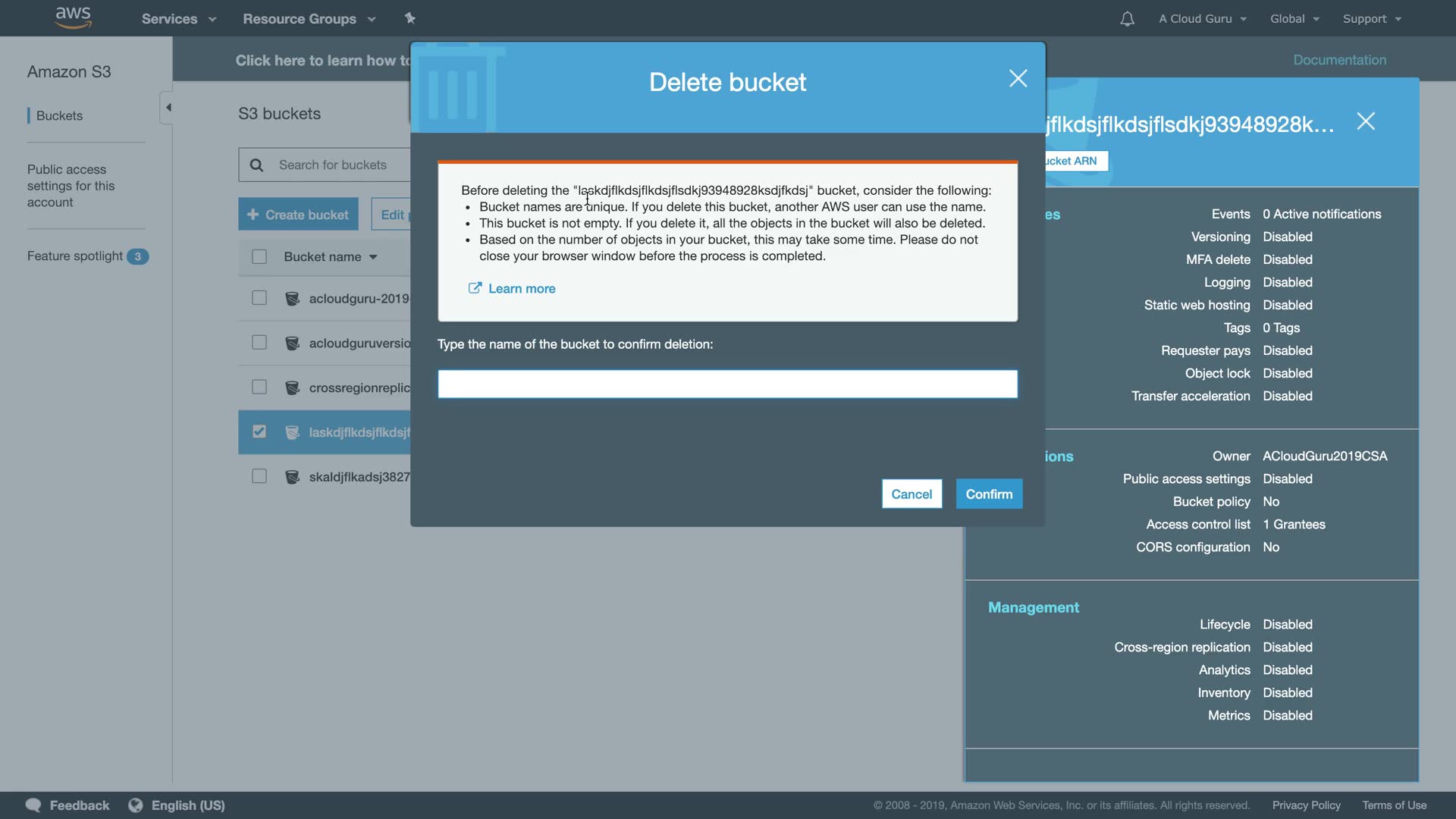Collapse the left sidebar arrow
1456x819 pixels.
168,108
